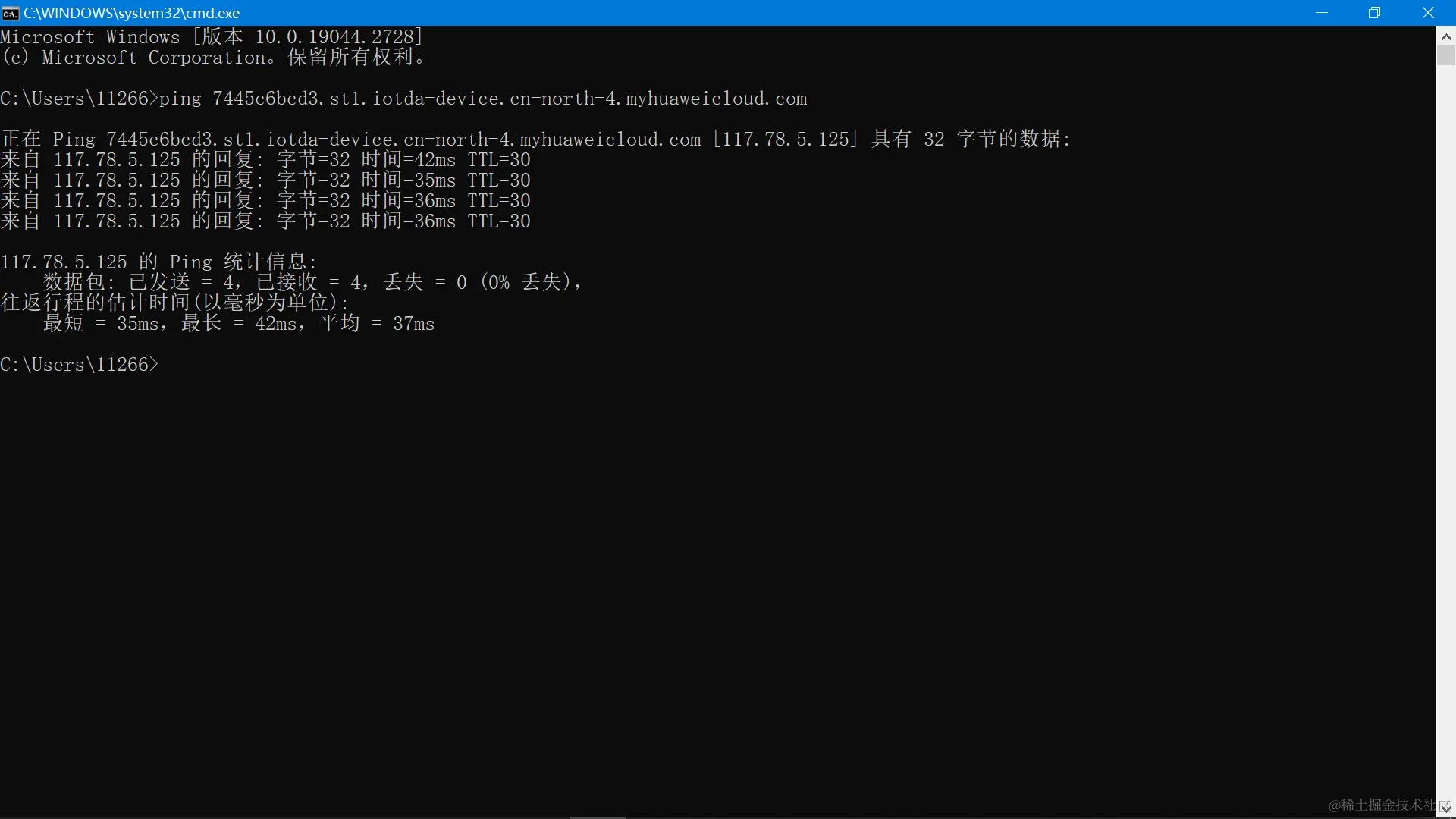Click the Microsoft Windows version line
The image size is (1456, 819).
(212, 37)
